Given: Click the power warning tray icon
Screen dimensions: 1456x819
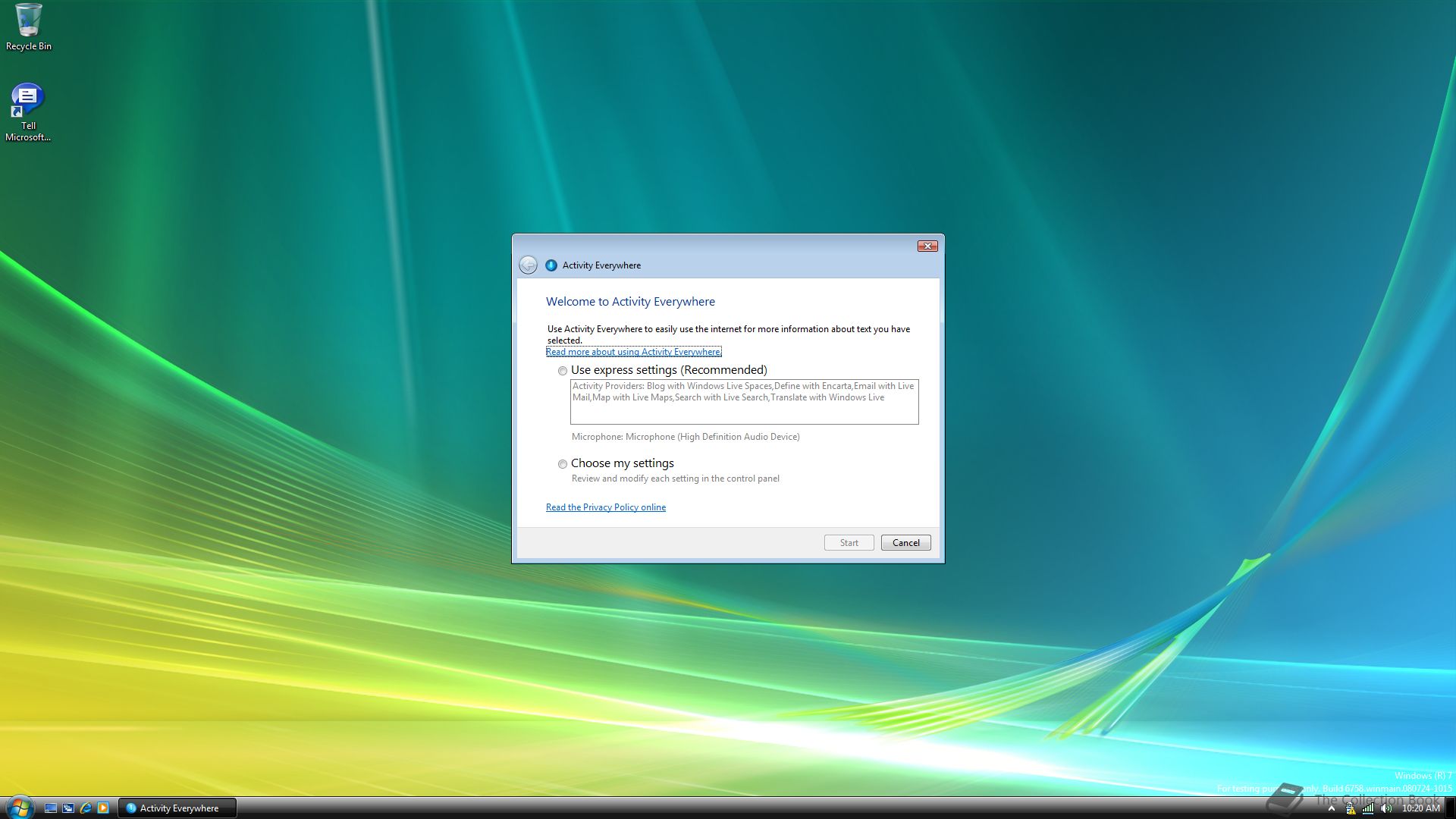Looking at the screenshot, I should (x=1350, y=808).
